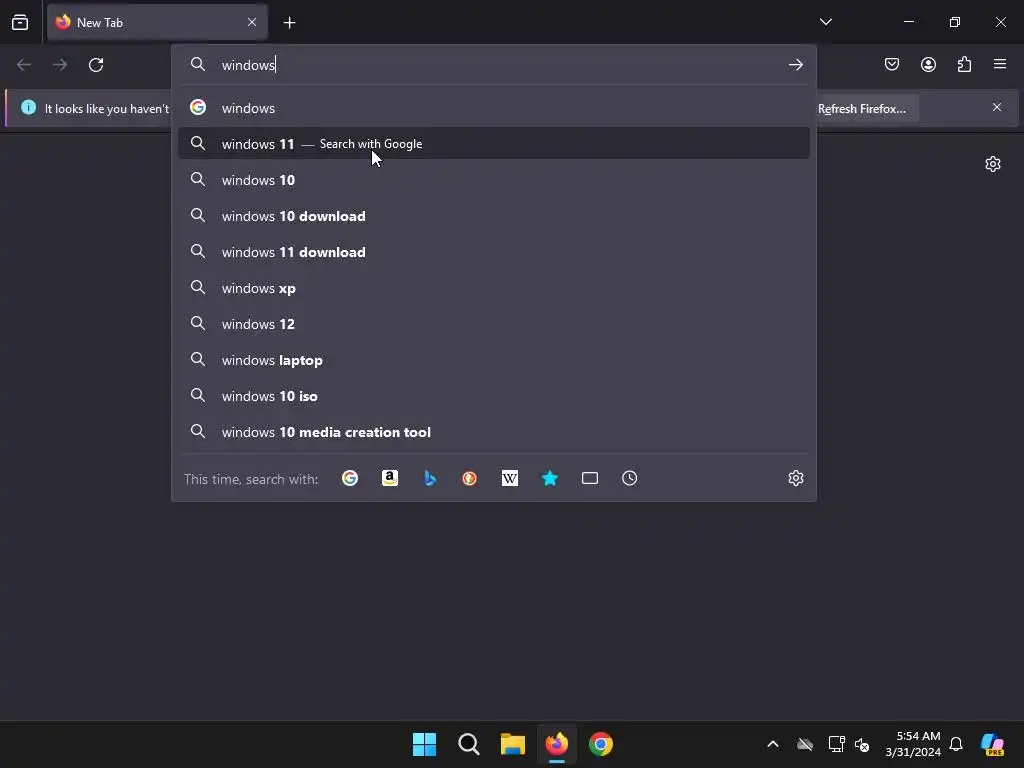The height and width of the screenshot is (768, 1024).
Task: Click the info icon in notification bar
Action: click(x=28, y=107)
